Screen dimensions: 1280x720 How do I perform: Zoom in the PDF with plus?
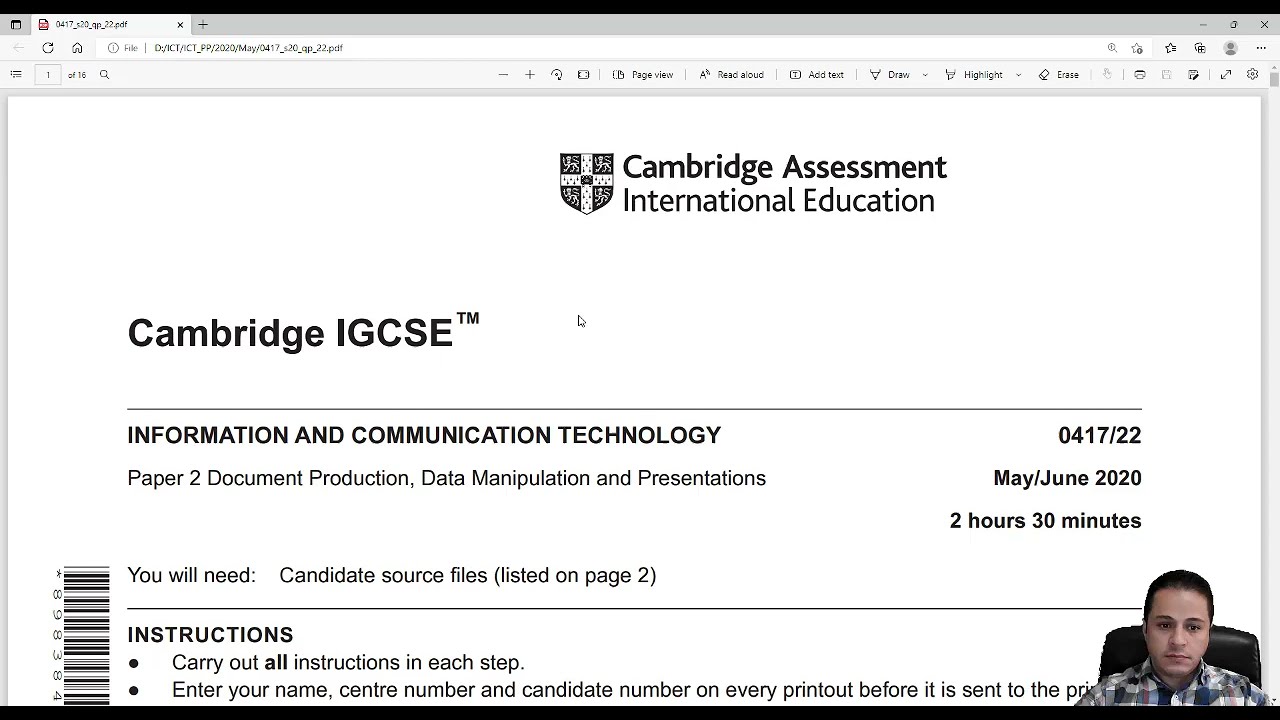(x=530, y=75)
